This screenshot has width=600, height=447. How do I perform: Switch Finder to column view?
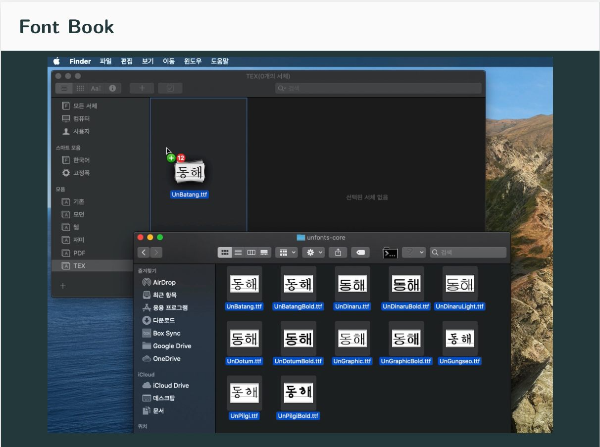pos(251,253)
